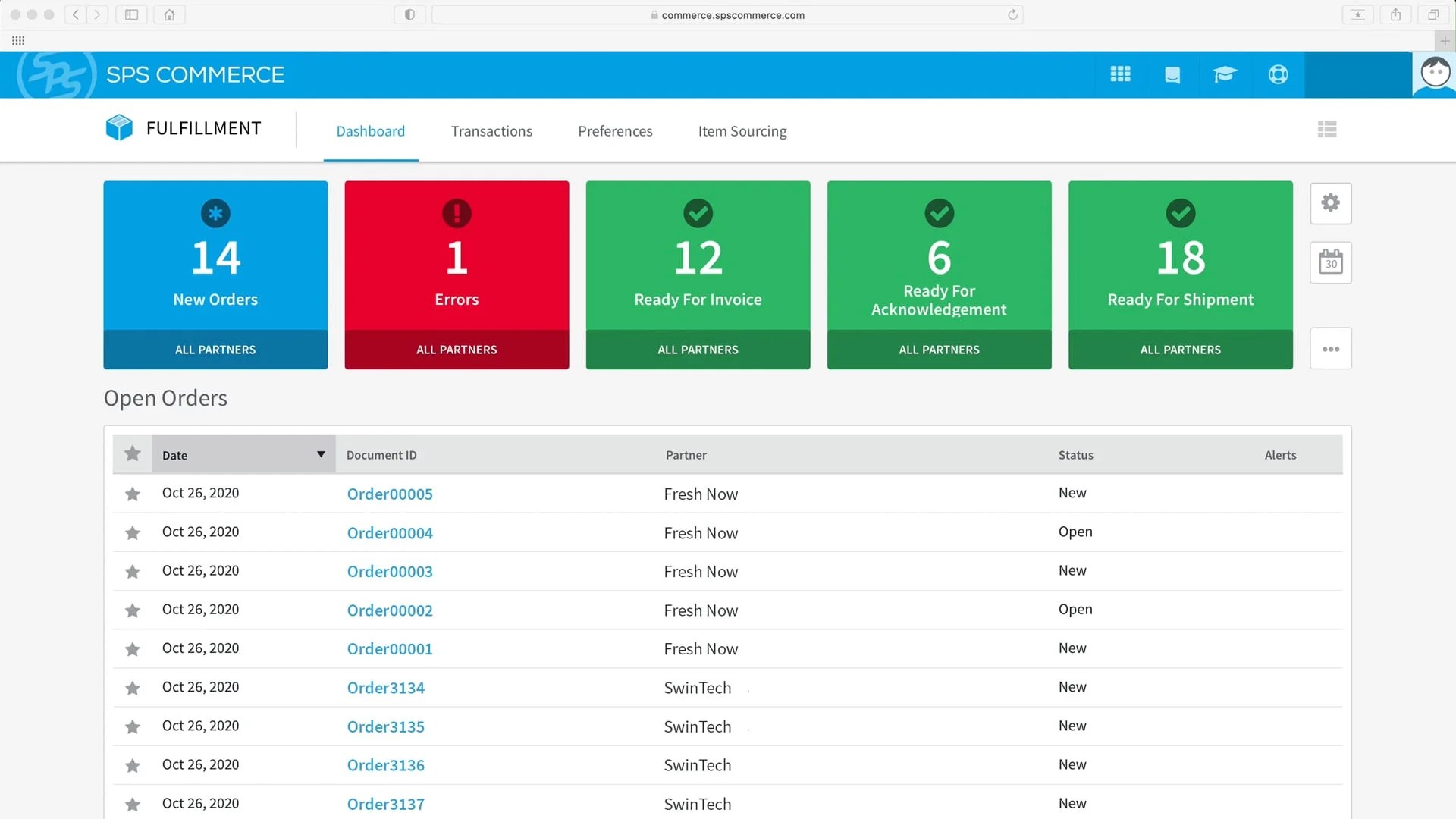Open the ellipsis more options tile
This screenshot has height=819, width=1456.
[x=1331, y=348]
